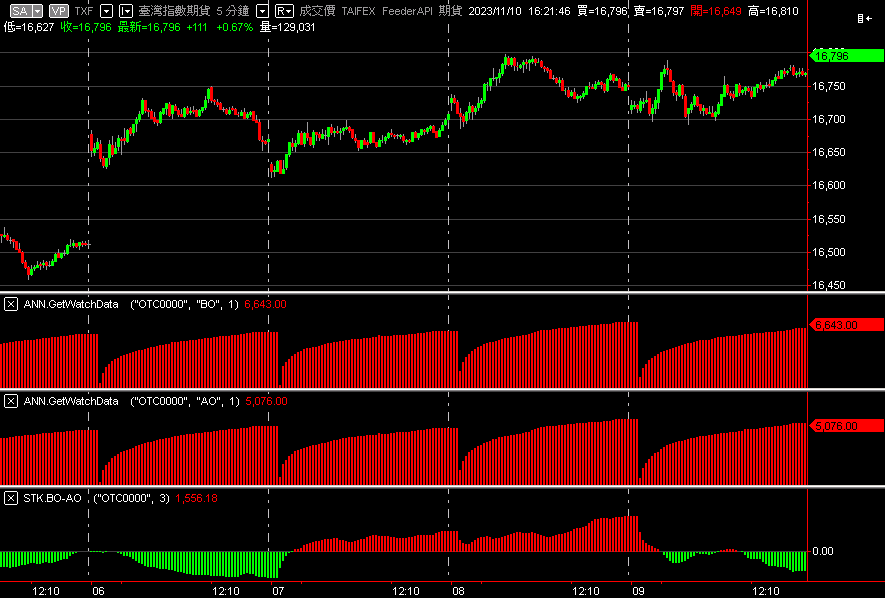Click the 08 date marker on time axis
This screenshot has width=885, height=598.
pyautogui.click(x=458, y=591)
